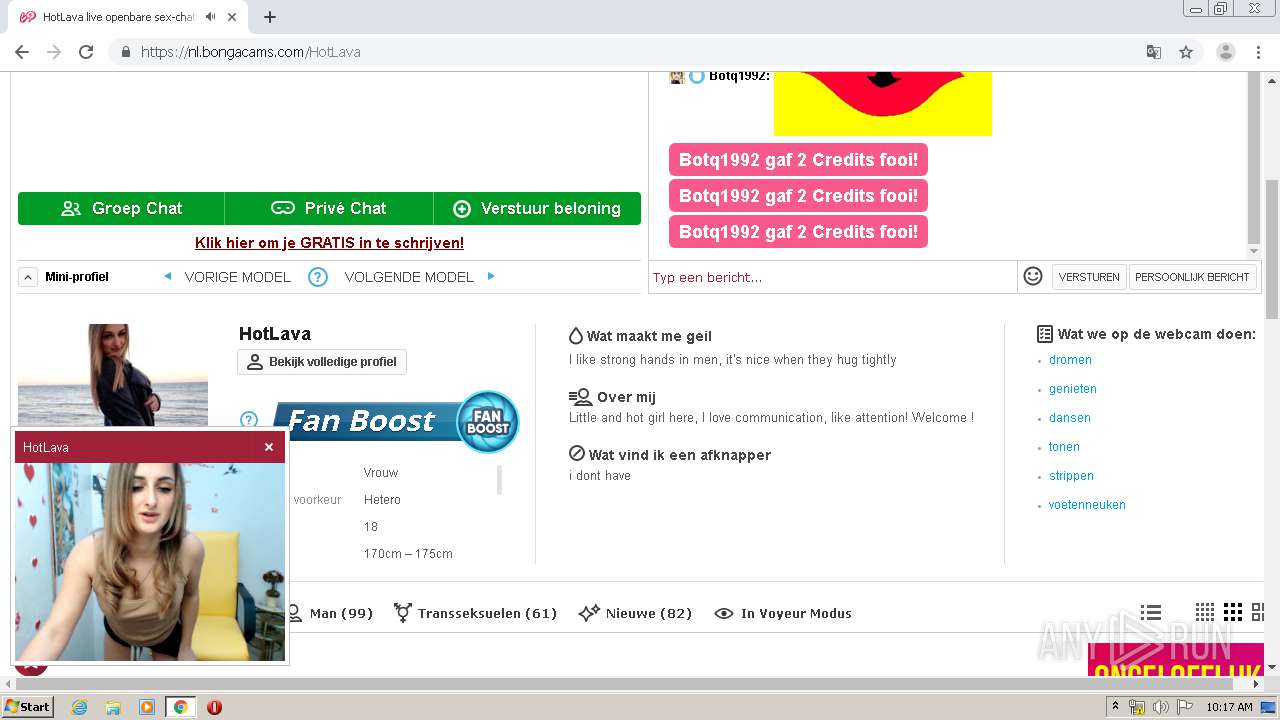Open help icon between model navigation
This screenshot has height=720, width=1280.
(x=317, y=277)
